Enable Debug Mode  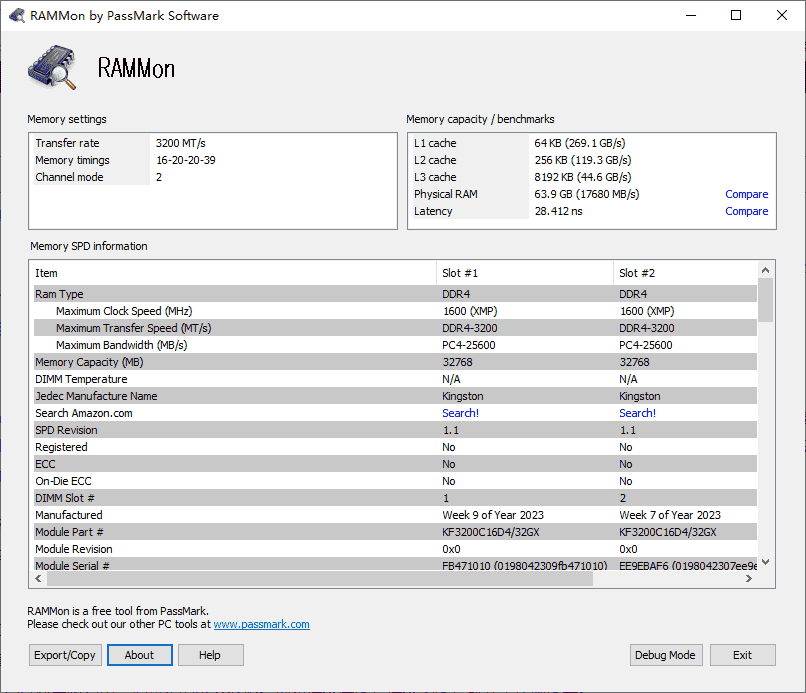click(x=665, y=655)
